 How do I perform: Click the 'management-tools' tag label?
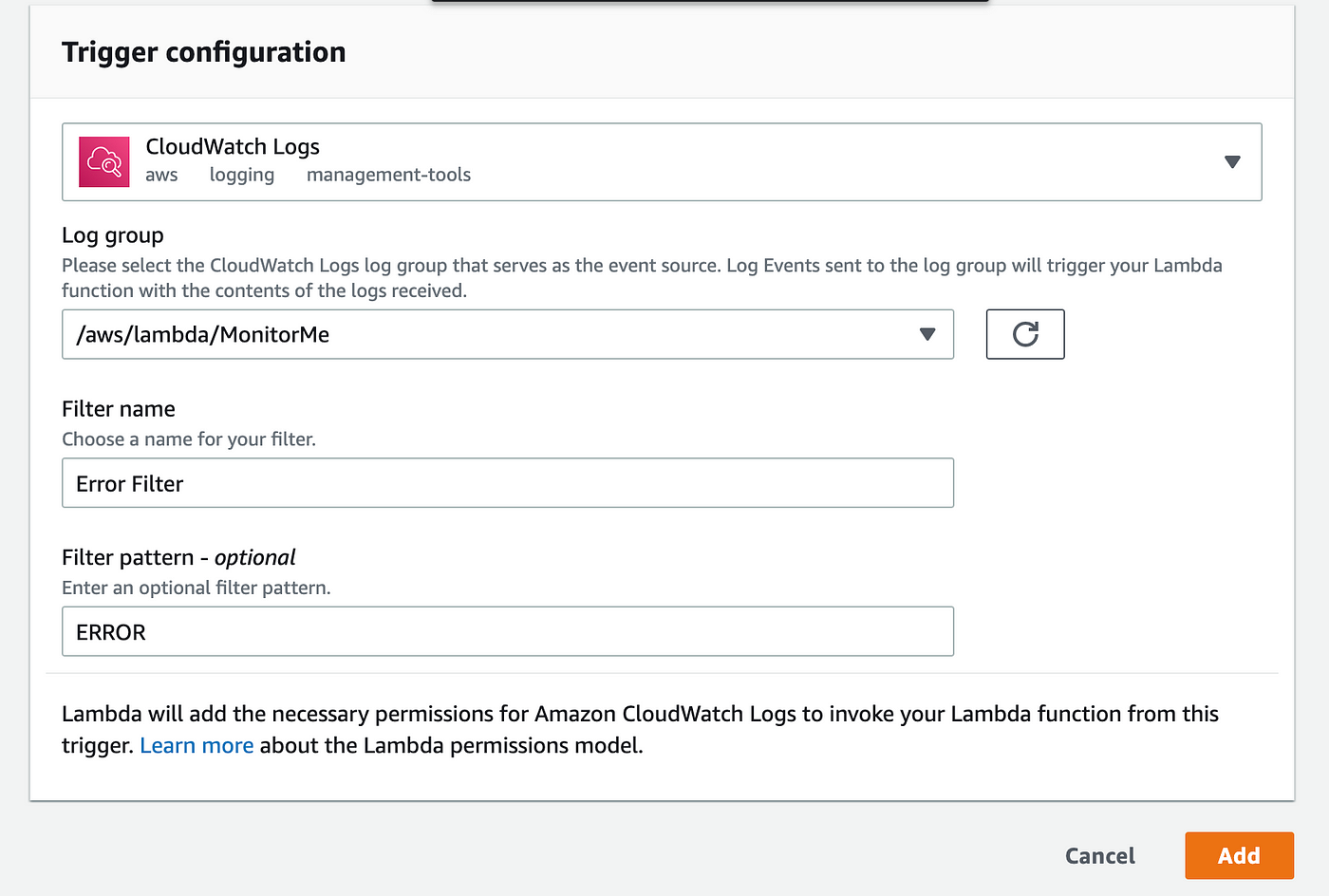[x=388, y=175]
